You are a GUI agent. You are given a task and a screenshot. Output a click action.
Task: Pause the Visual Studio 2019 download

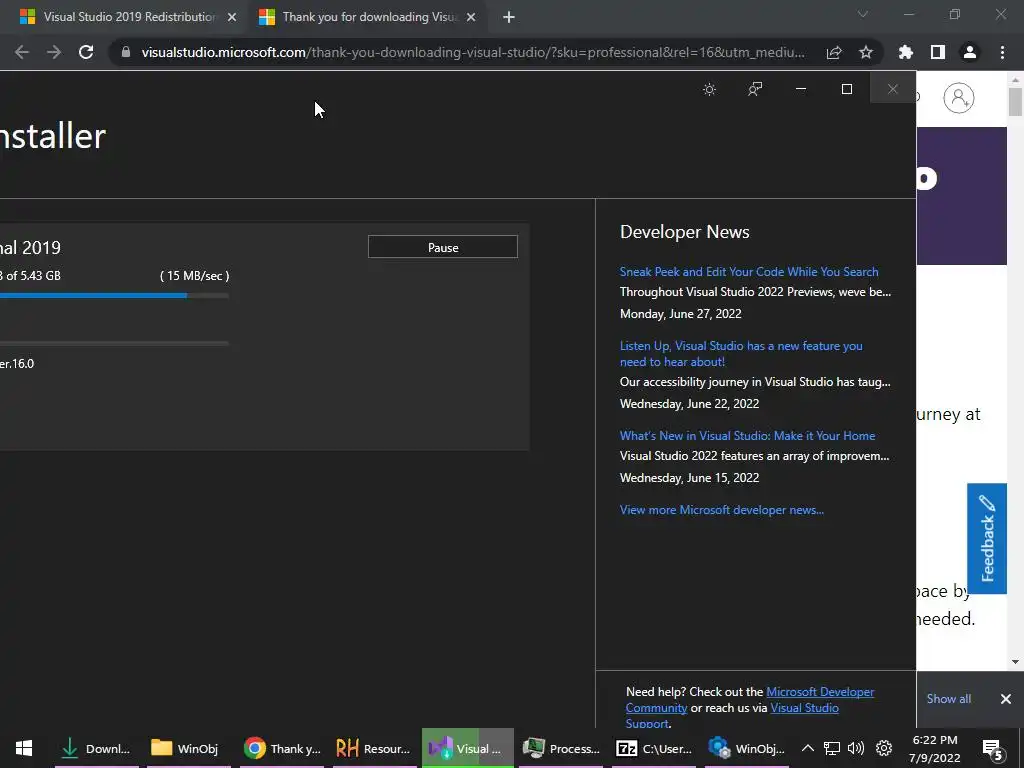click(x=443, y=247)
